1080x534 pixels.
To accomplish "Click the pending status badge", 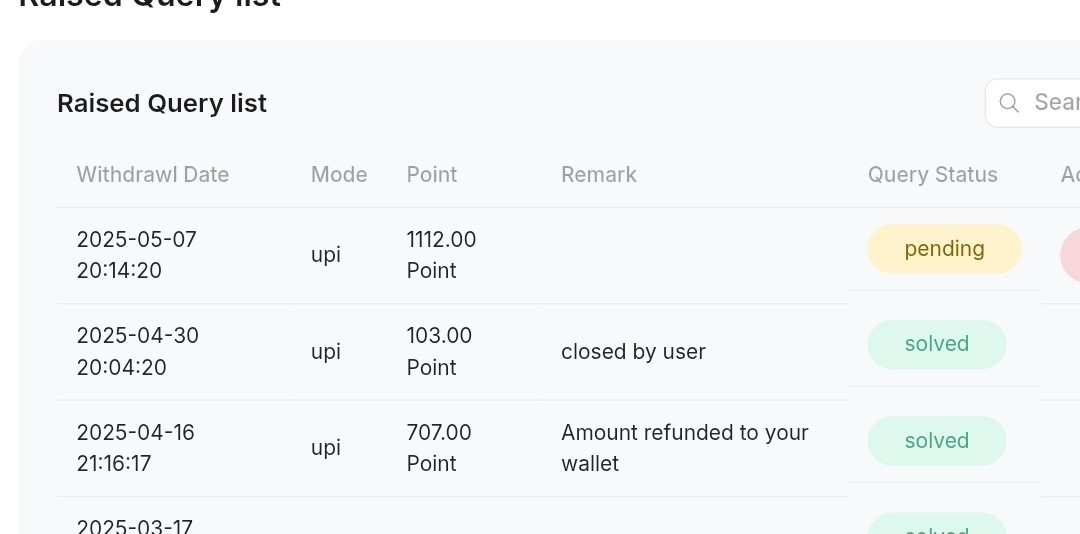I will 944,249.
